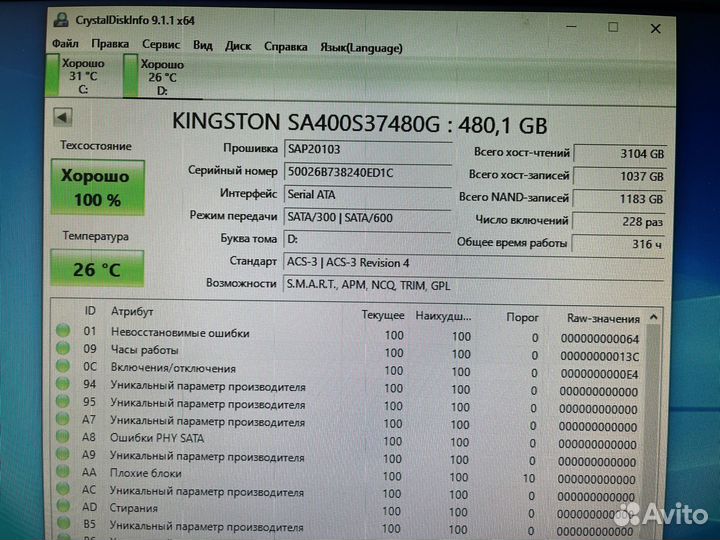Viewport: 720px width, 540px height.
Task: Click raw value 0000000000E4
Action: tap(599, 374)
